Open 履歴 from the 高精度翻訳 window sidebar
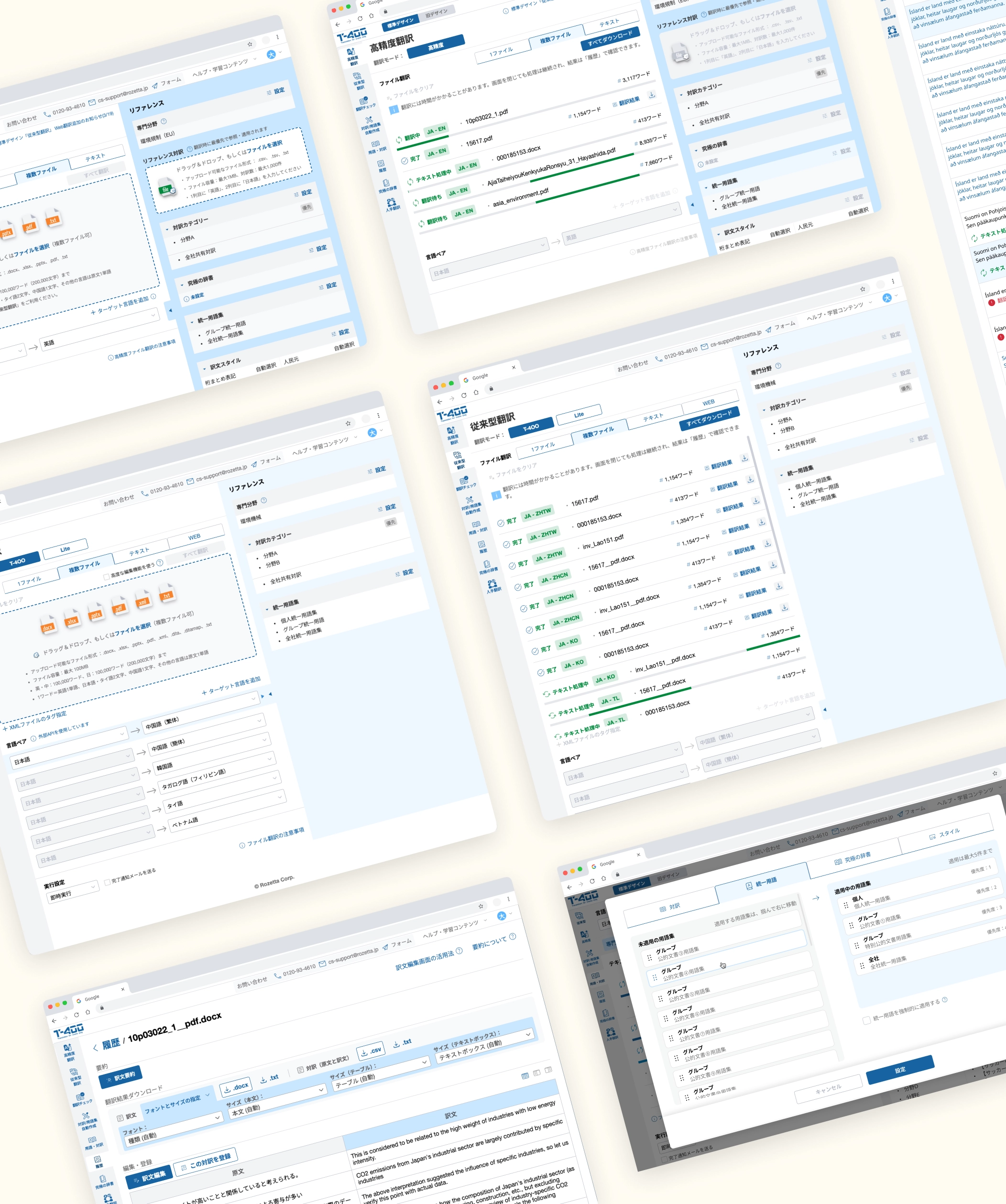 (x=381, y=166)
